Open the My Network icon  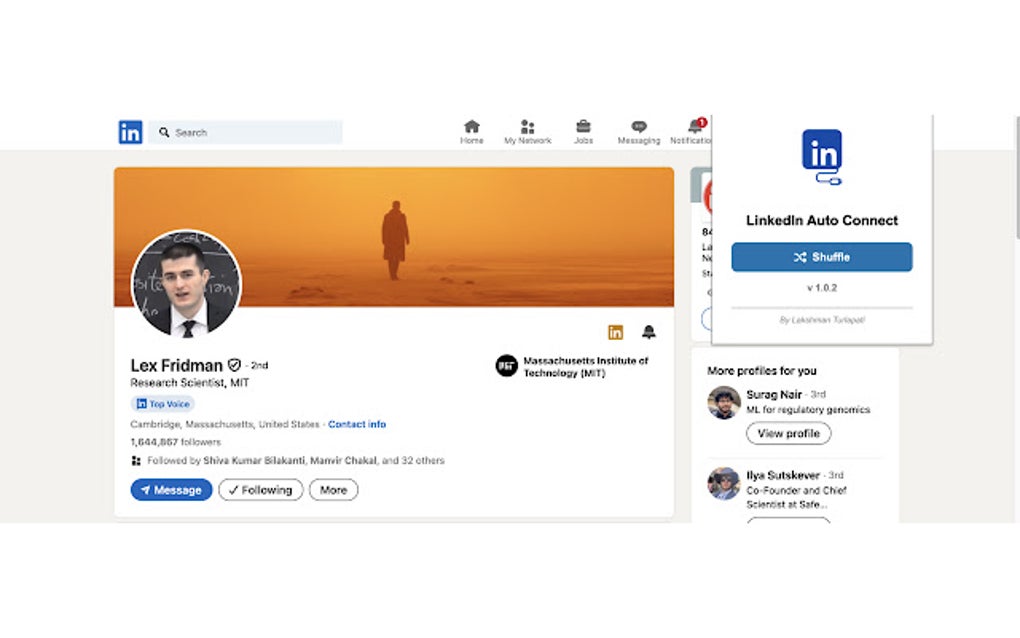pos(528,130)
